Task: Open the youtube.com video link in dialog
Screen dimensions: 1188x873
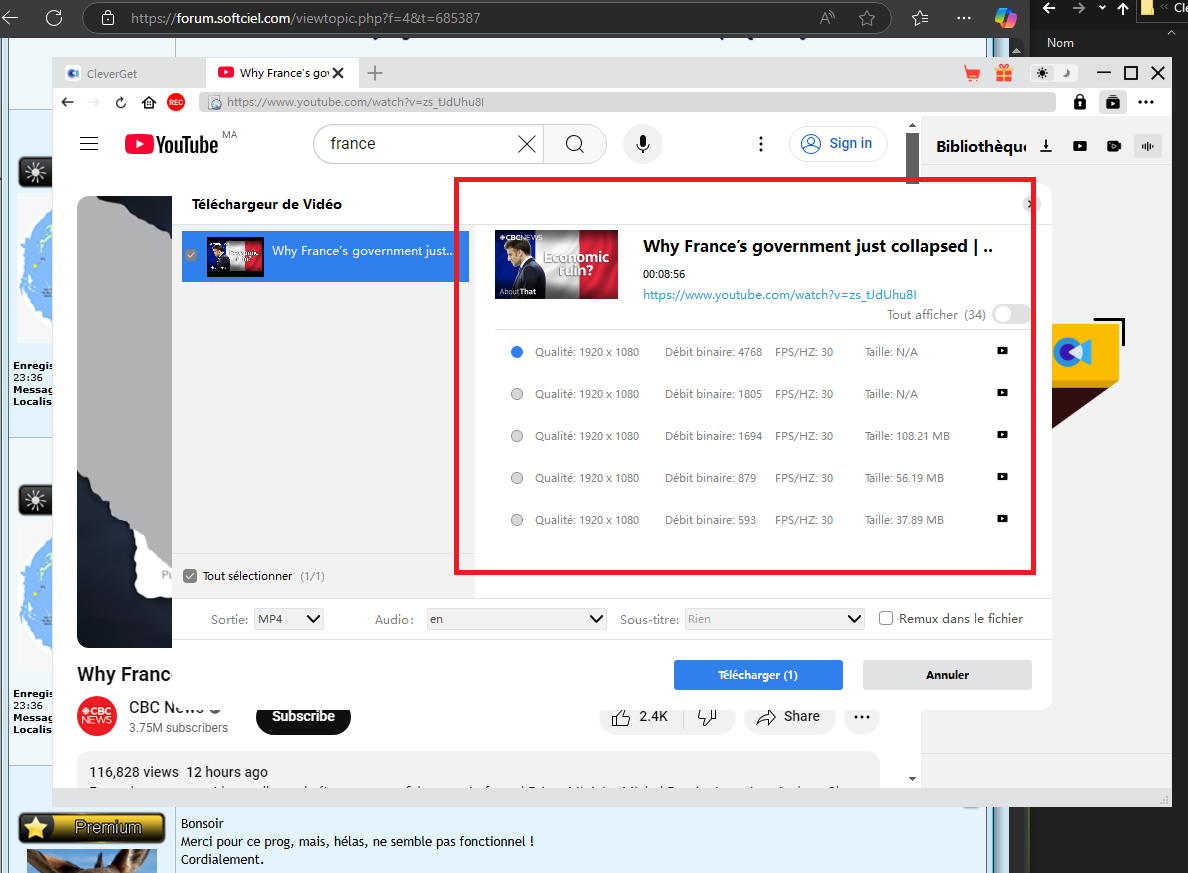Action: (x=780, y=295)
